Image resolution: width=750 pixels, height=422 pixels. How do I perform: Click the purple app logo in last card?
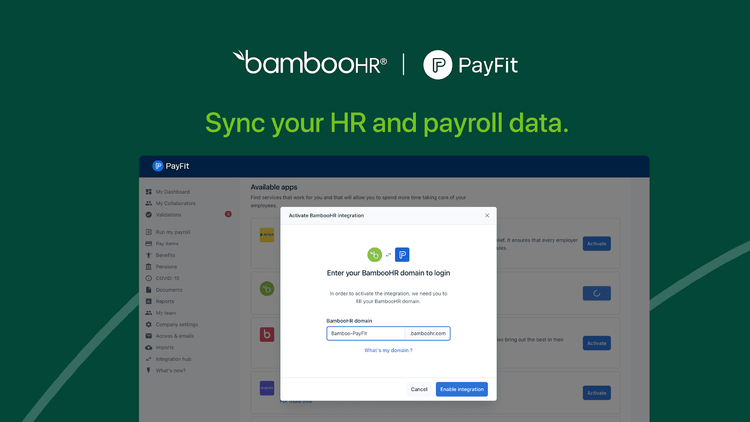click(x=267, y=388)
